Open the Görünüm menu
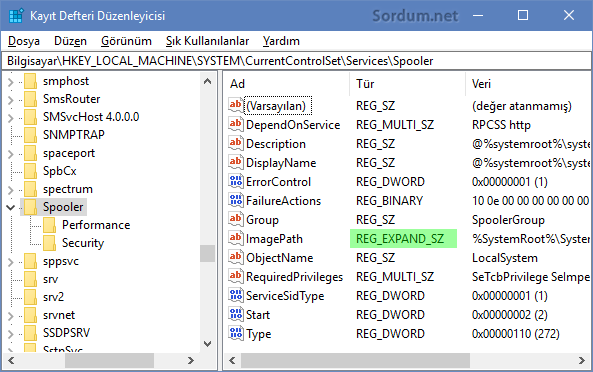The height and width of the screenshot is (372, 593). click(126, 41)
